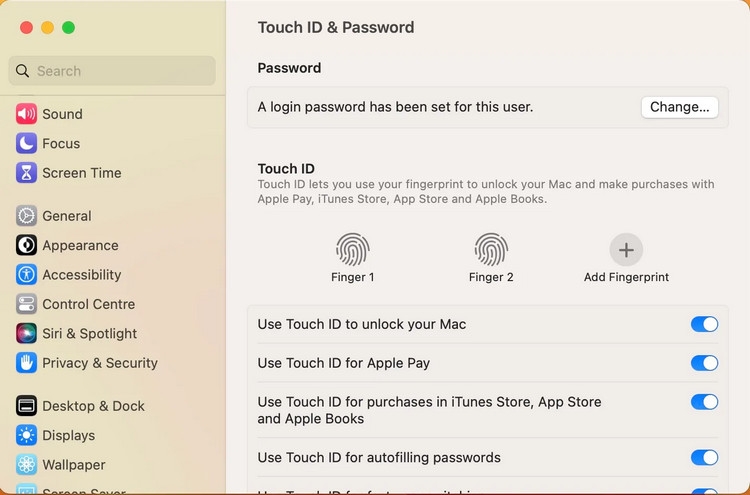Select the Finger 2 fingerprint icon

[491, 249]
